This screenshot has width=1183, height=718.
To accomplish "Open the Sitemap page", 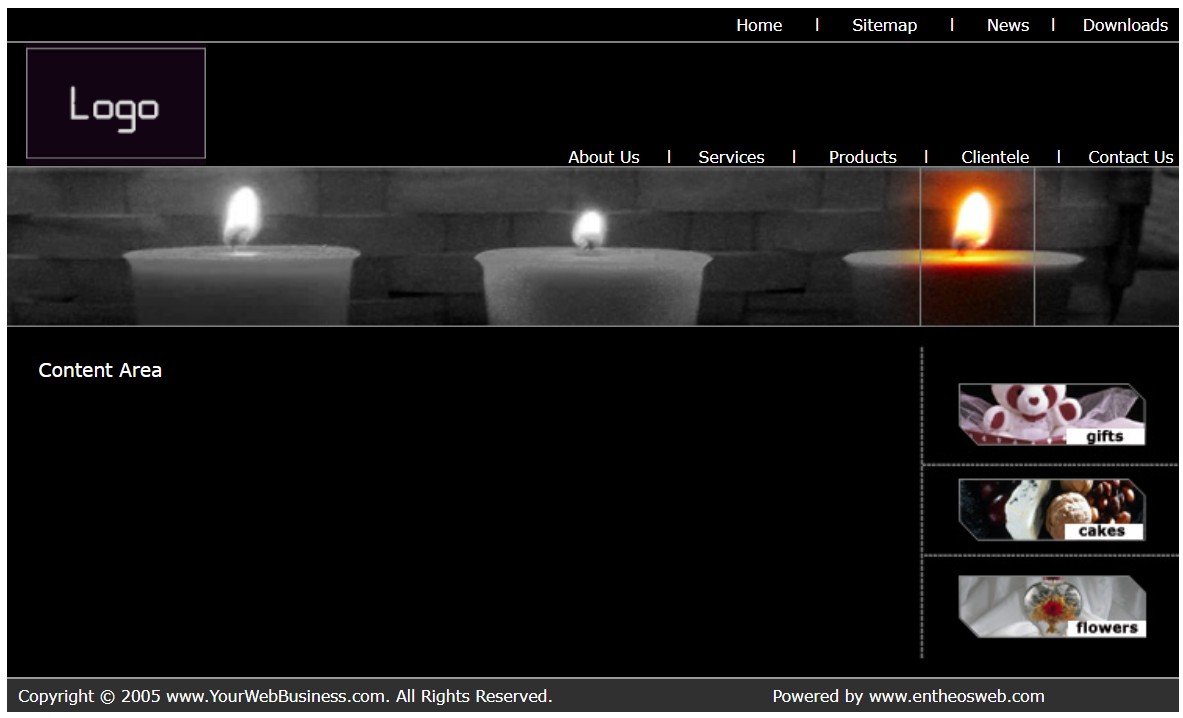I will 884,25.
